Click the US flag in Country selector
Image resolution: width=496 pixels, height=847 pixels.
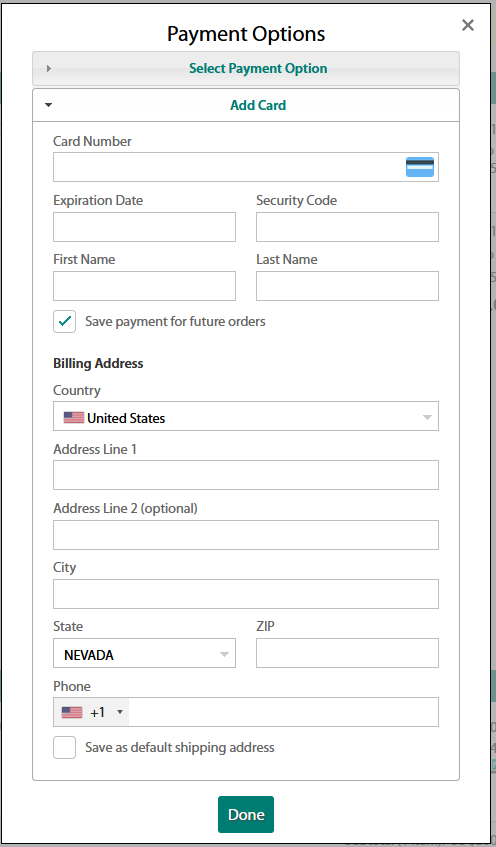pos(74,418)
